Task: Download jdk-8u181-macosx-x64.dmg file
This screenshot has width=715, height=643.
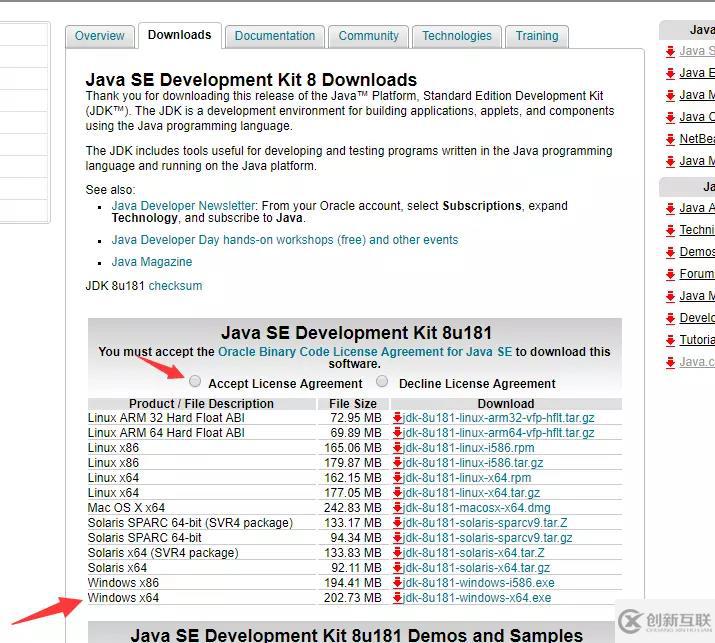Action: 477,508
